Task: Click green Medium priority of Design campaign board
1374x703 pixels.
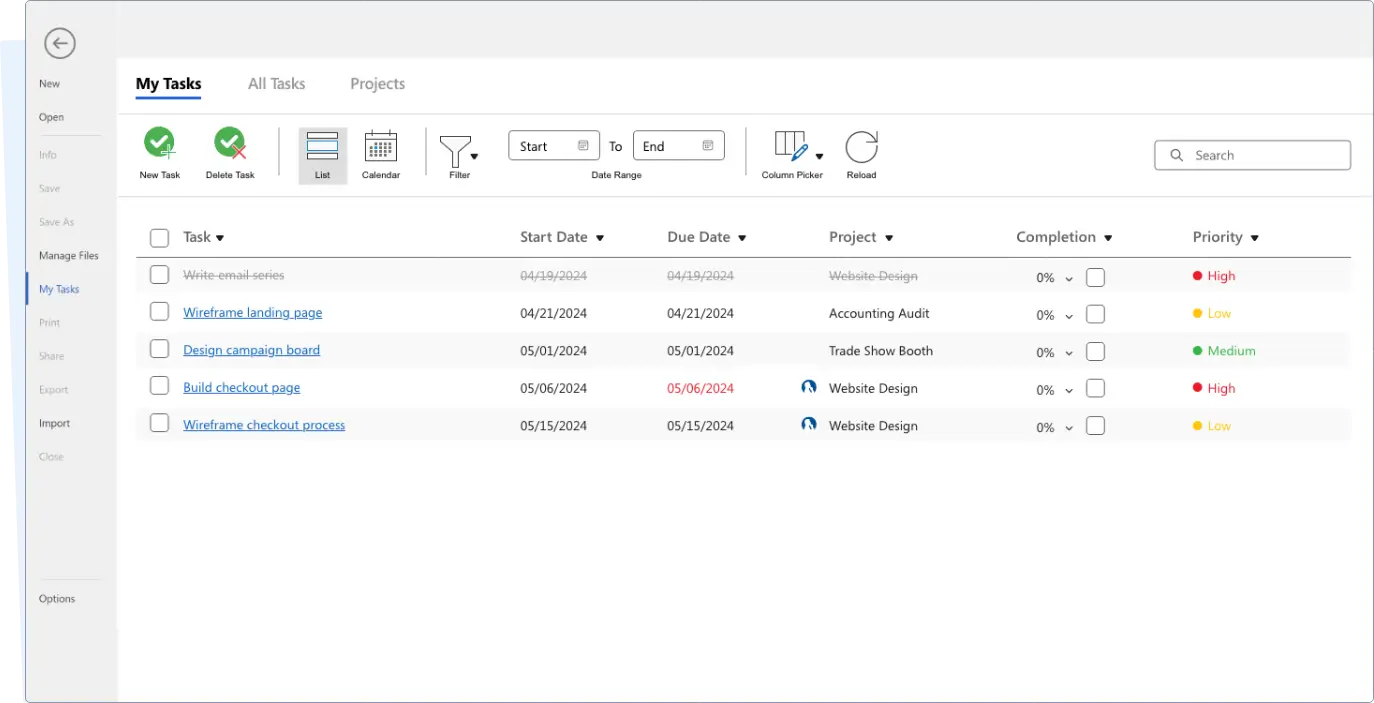Action: tap(1224, 351)
